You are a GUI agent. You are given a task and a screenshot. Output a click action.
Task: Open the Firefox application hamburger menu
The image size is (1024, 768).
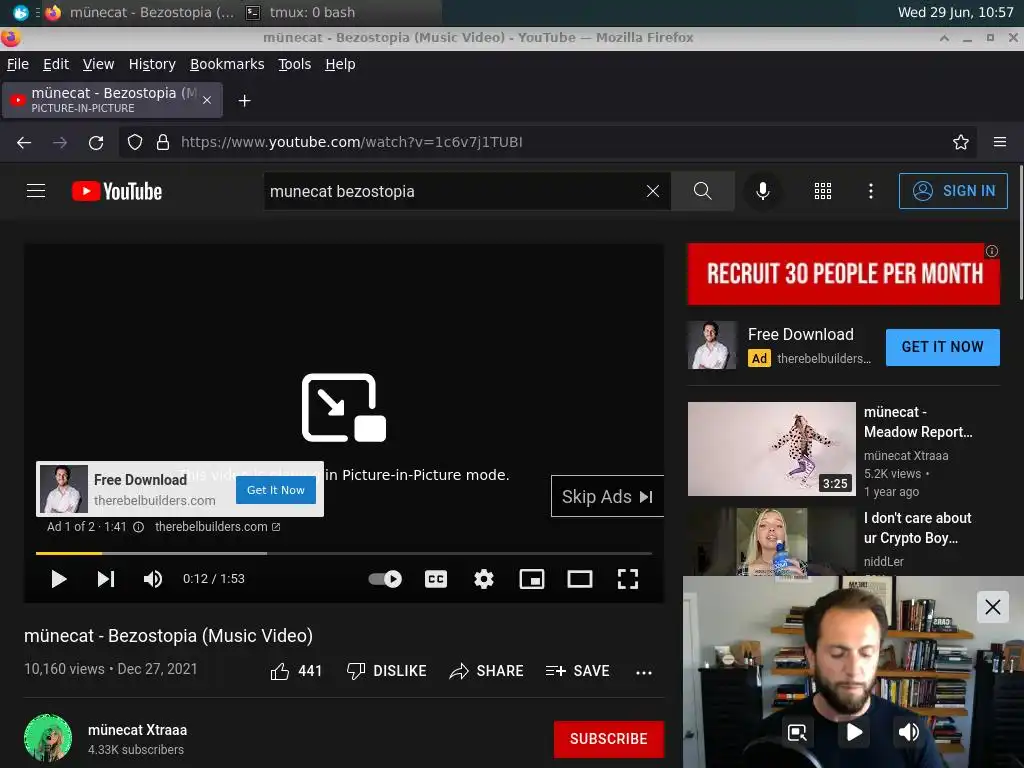pyautogui.click(x=1000, y=142)
